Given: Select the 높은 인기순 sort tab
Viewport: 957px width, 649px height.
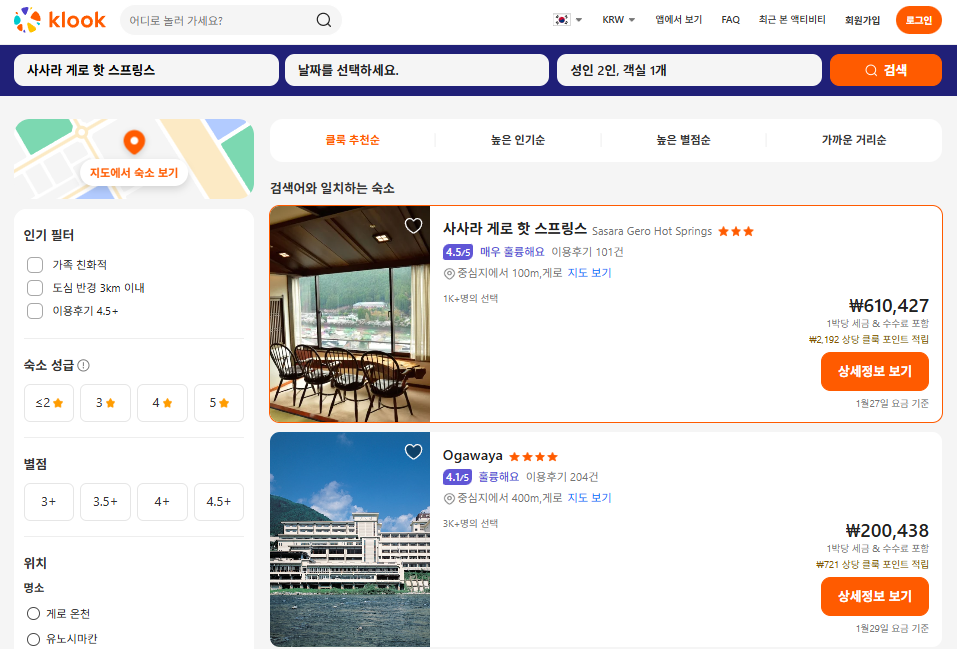Looking at the screenshot, I should point(518,140).
